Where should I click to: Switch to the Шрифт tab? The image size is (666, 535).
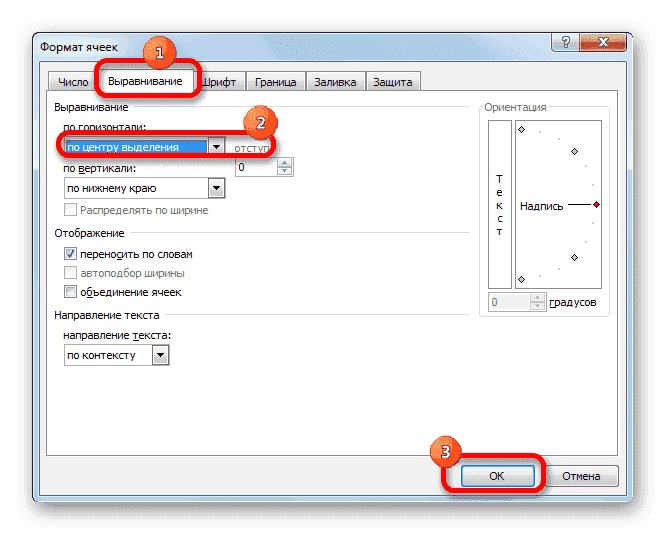tap(220, 82)
